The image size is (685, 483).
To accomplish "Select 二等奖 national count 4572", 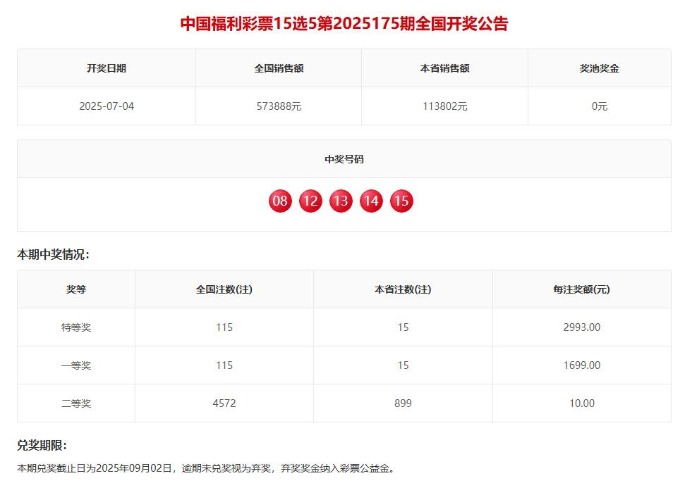I will point(224,403).
